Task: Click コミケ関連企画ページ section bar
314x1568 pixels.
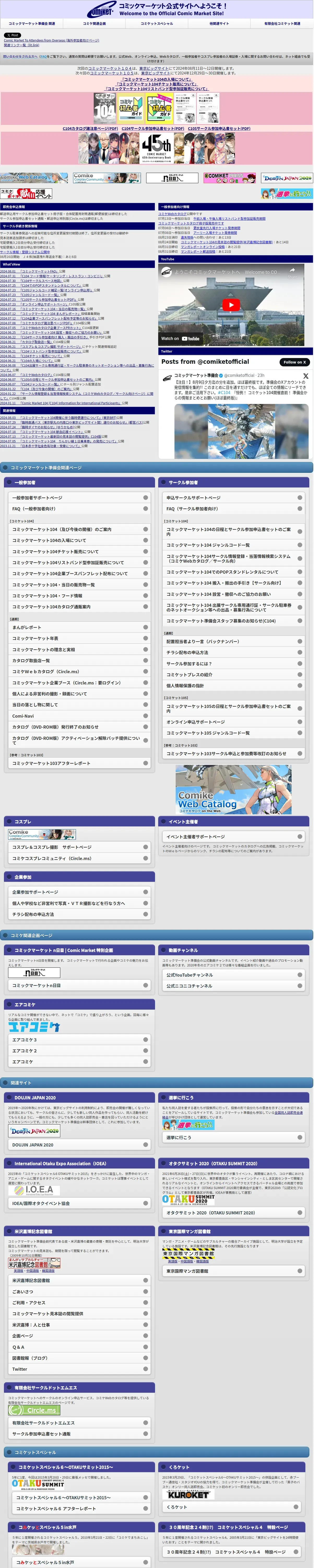Action: tap(156, 935)
